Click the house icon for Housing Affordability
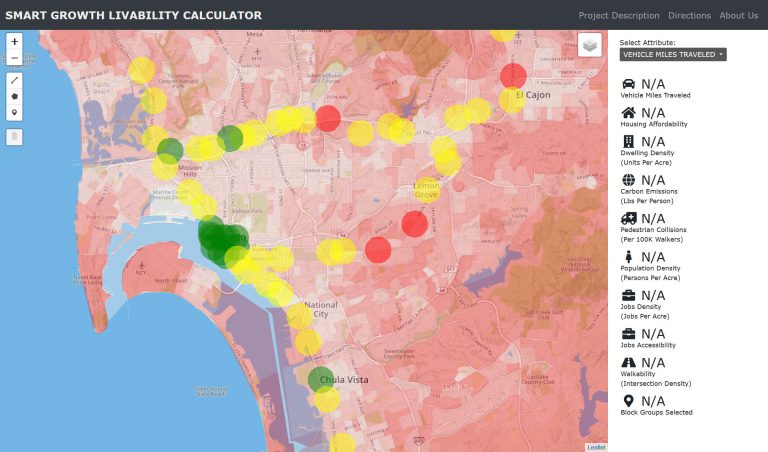The width and height of the screenshot is (768, 452). point(628,112)
